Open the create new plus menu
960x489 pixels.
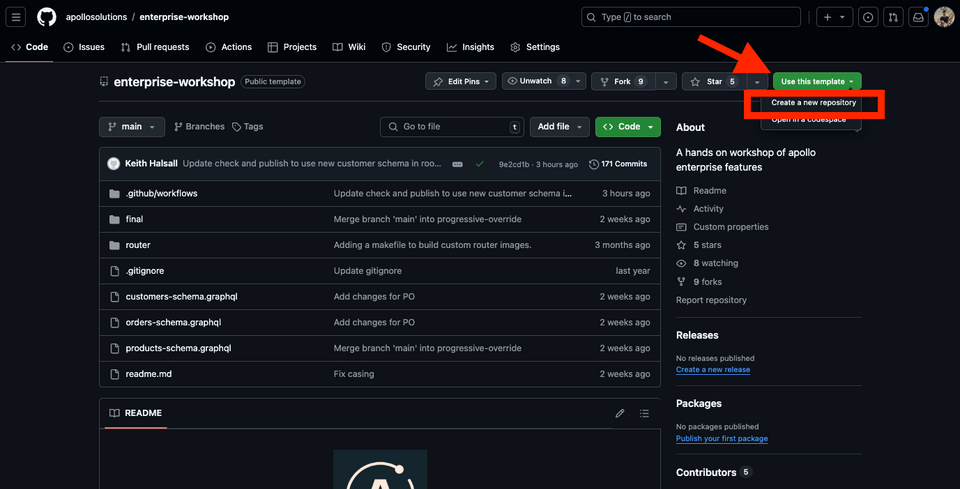[x=834, y=17]
